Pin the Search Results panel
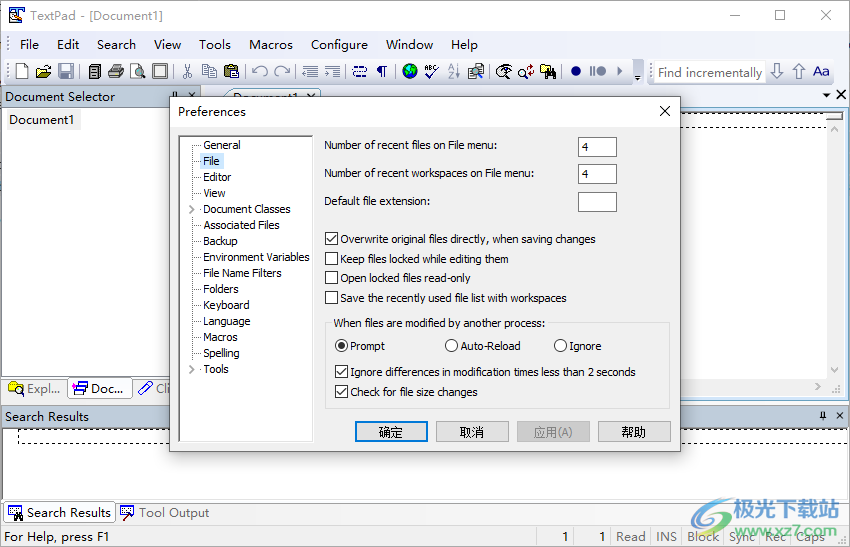 tap(822, 415)
